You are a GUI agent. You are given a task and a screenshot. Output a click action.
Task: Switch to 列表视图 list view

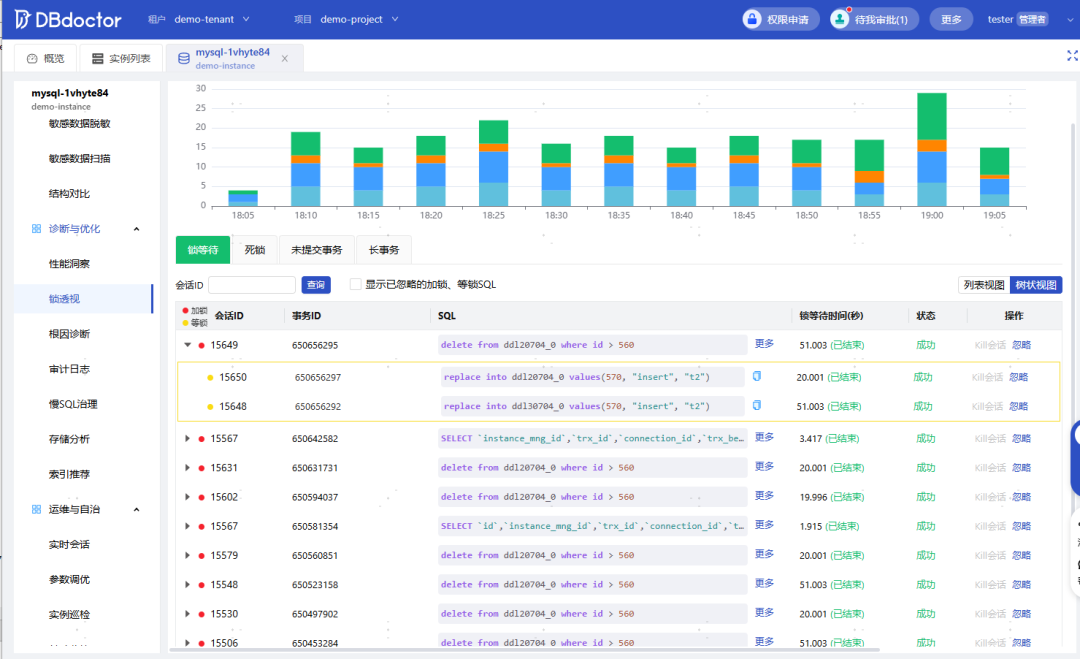coord(983,285)
